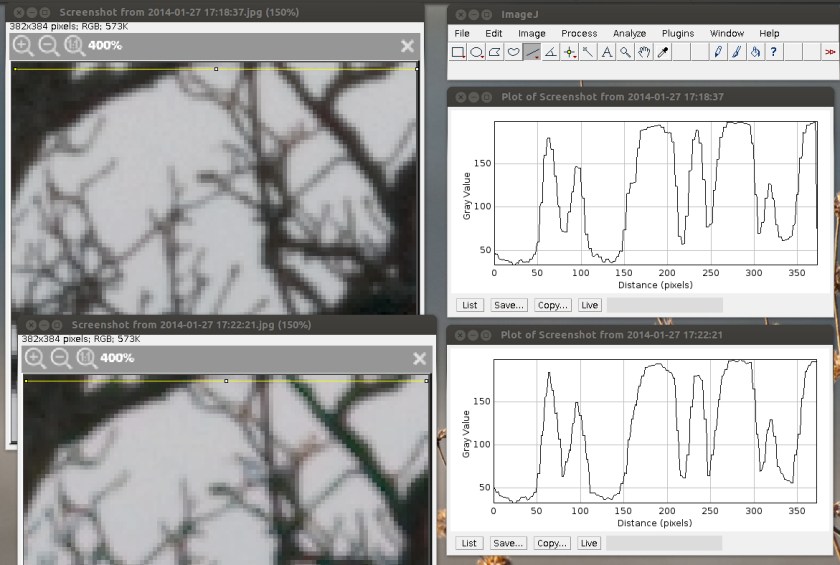Select the Flood Fill bucket tool
840x565 pixels.
tap(754, 52)
